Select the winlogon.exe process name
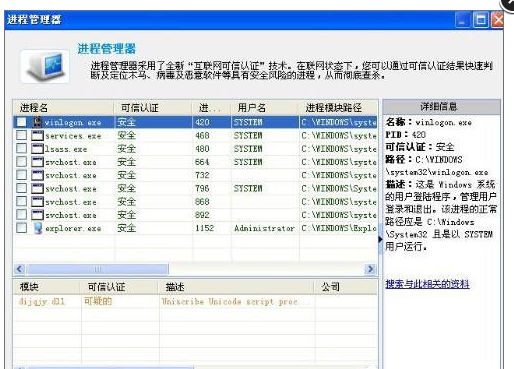514x369 pixels. tap(73, 122)
